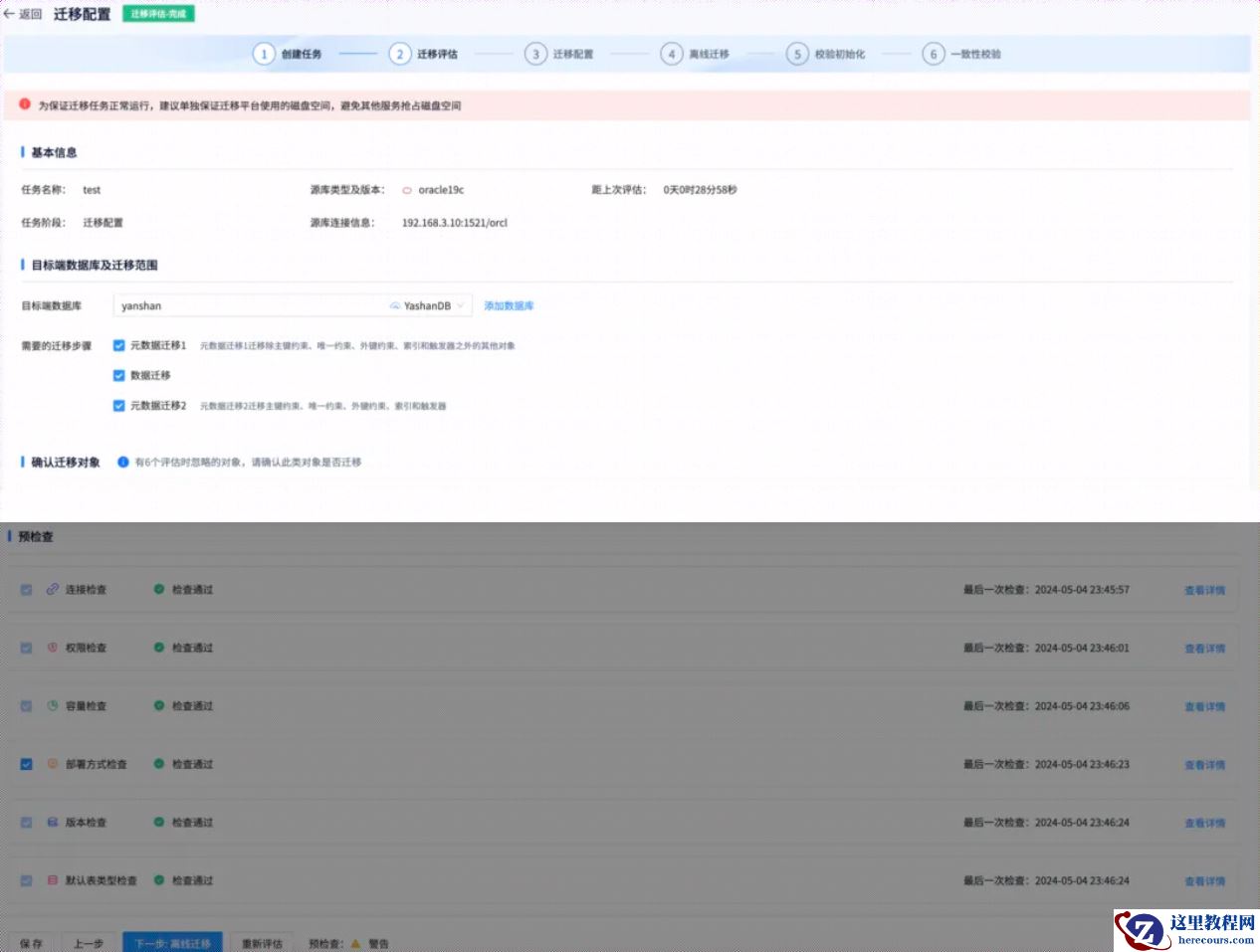Click the orange icon for 部署方式检查
This screenshot has height=952, width=1260.
53,764
